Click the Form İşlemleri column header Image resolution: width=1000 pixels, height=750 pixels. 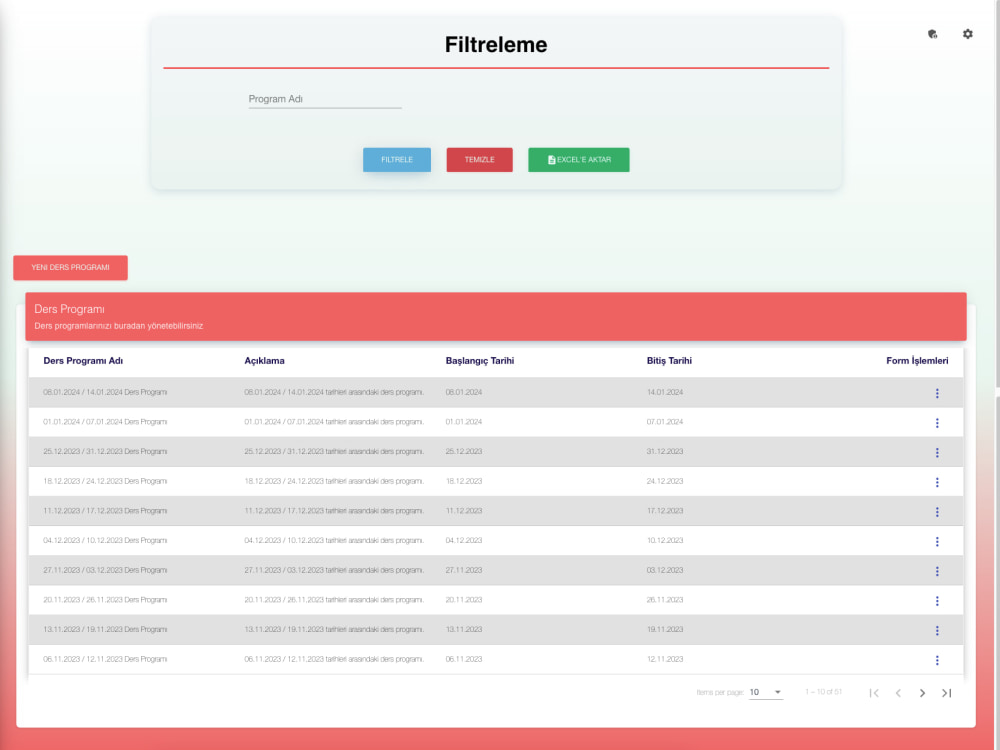(x=917, y=360)
